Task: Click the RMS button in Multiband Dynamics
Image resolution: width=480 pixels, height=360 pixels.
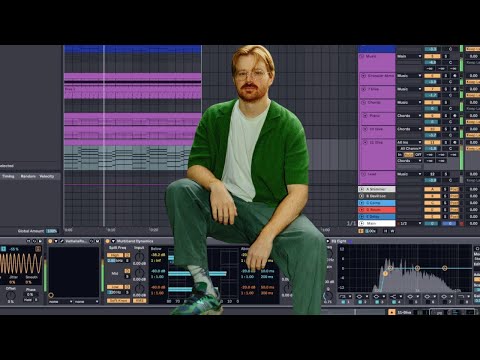Action: (x=139, y=301)
